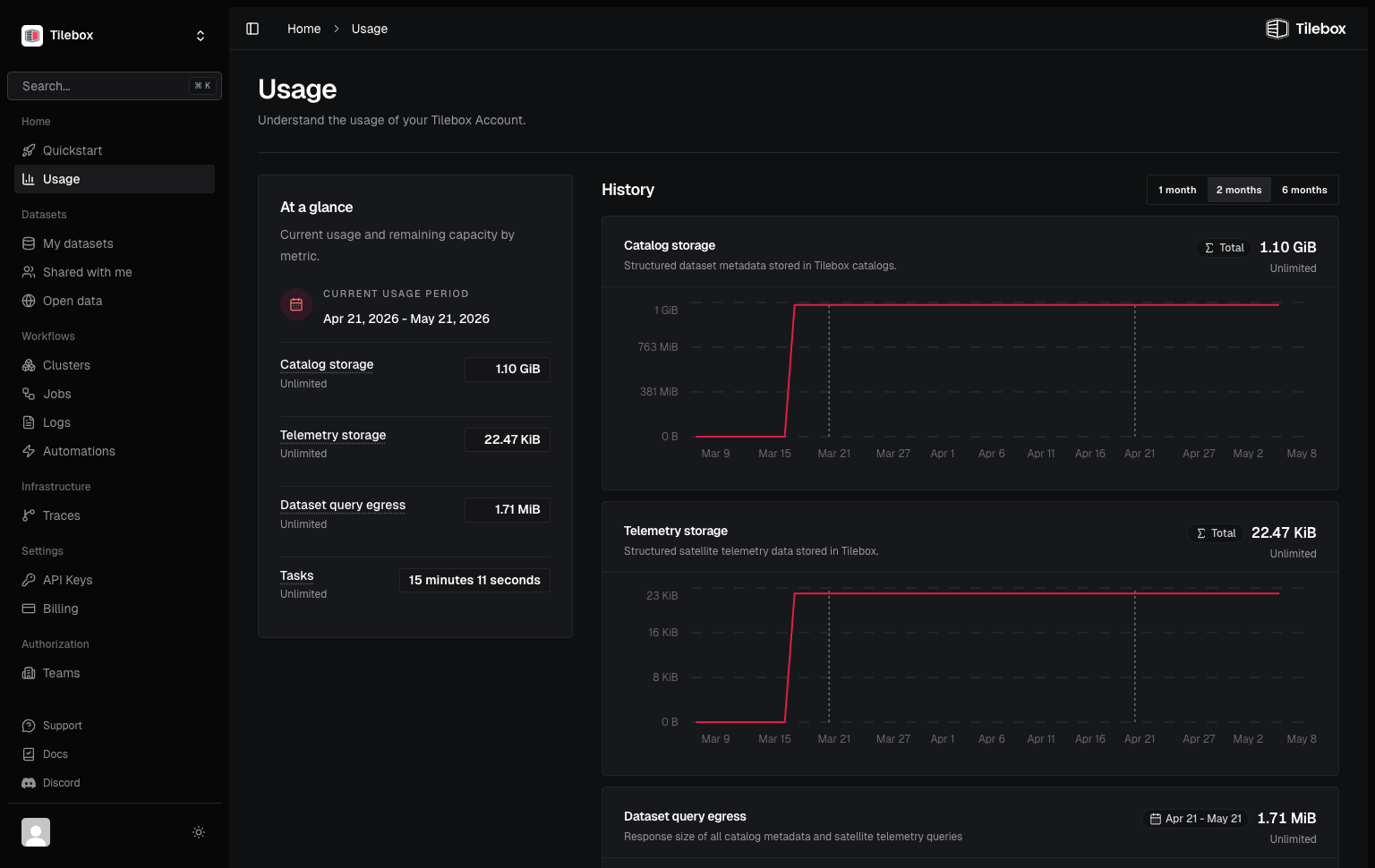
Task: Click the Dataset query egress chart heading
Action: click(685, 816)
